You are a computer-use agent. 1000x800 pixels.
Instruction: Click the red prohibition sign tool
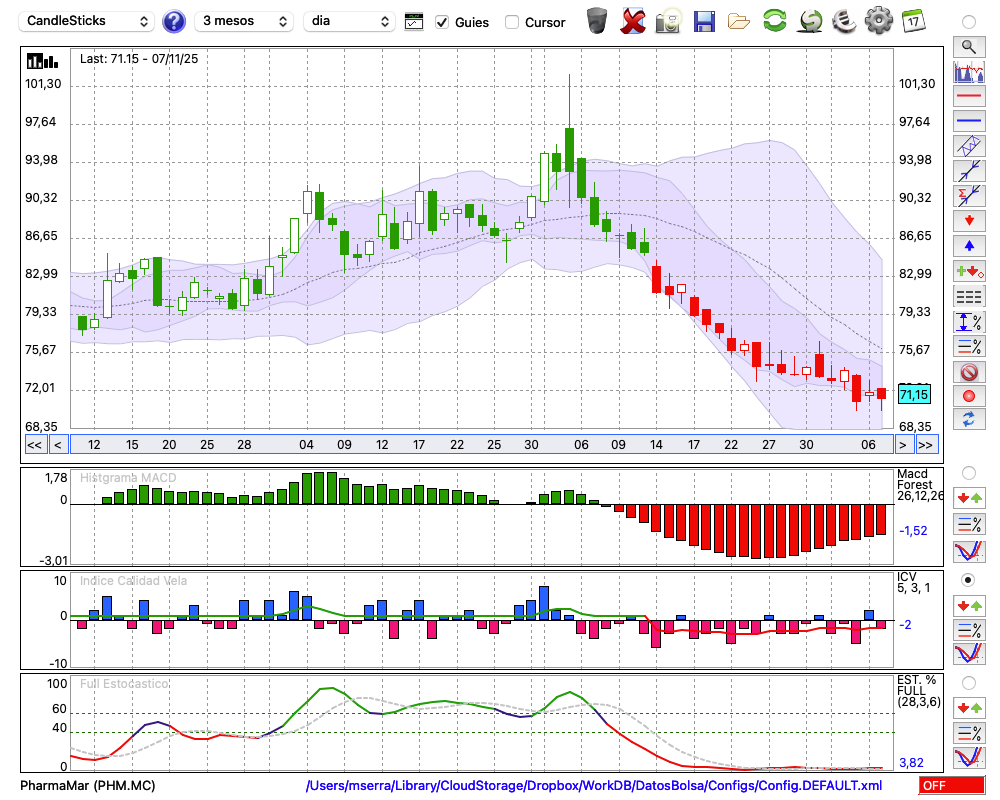968,372
